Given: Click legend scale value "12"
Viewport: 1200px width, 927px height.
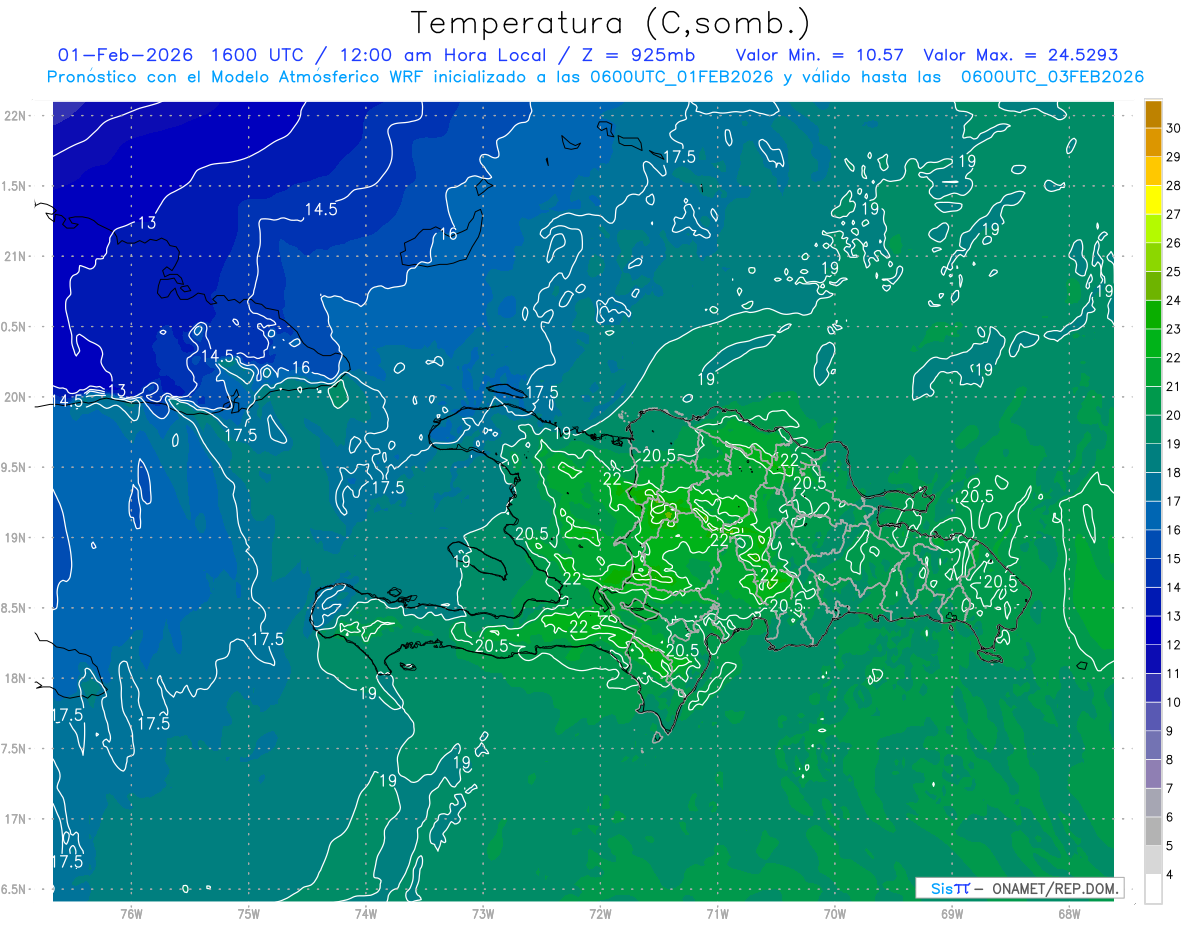Looking at the screenshot, I should (x=1174, y=645).
